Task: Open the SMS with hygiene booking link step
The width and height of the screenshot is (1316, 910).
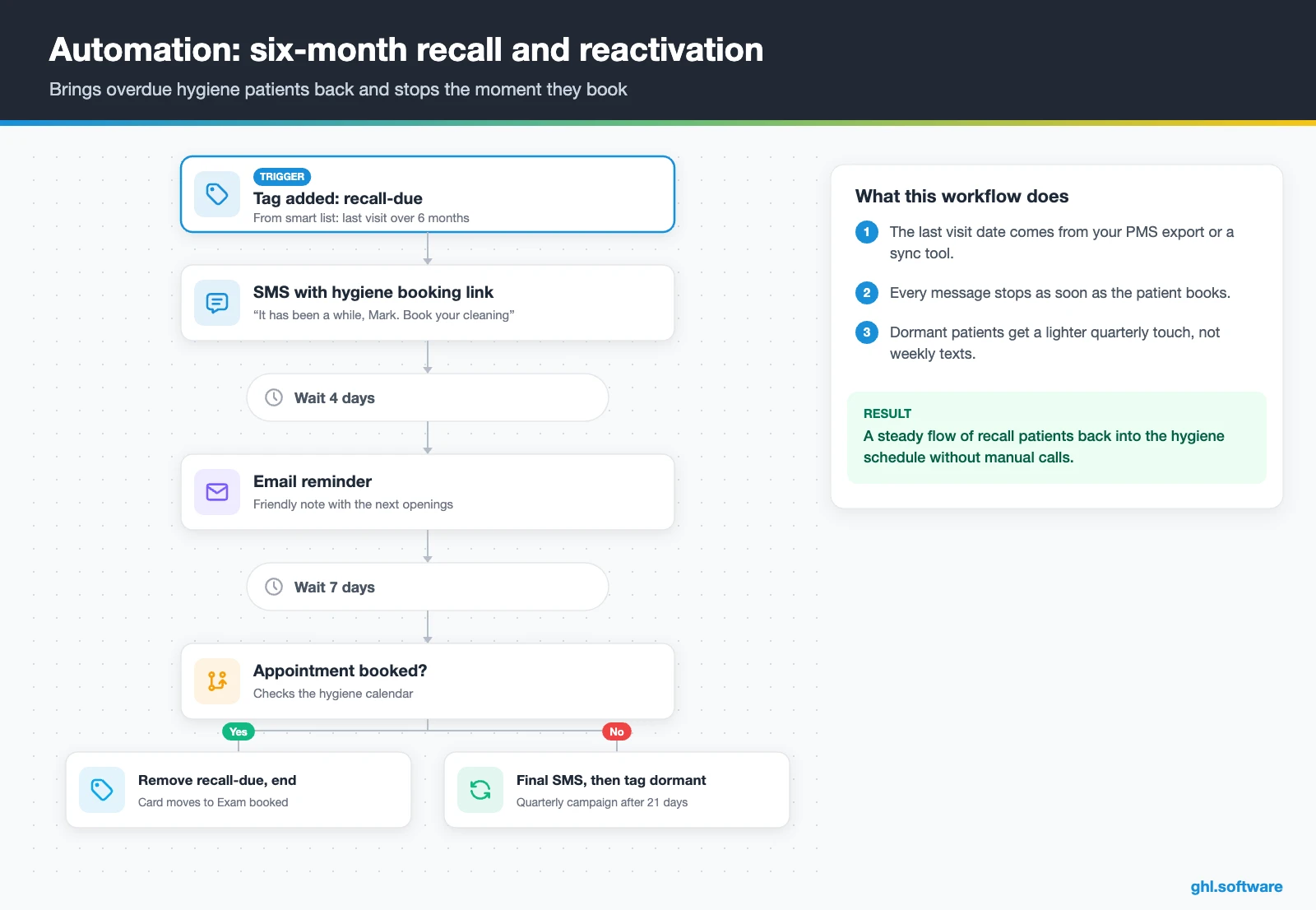Action: pyautogui.click(x=428, y=303)
